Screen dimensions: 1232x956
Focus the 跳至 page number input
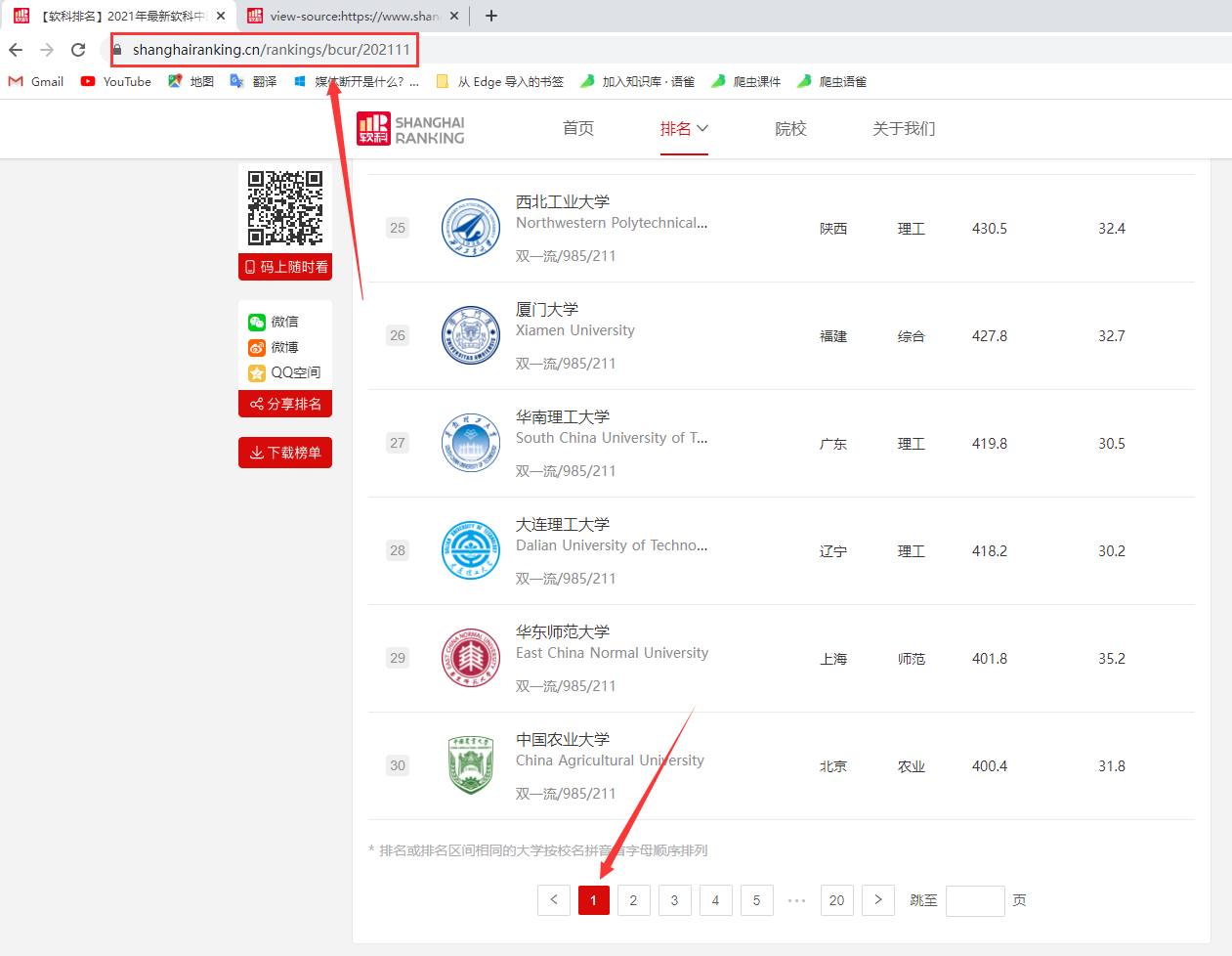975,900
